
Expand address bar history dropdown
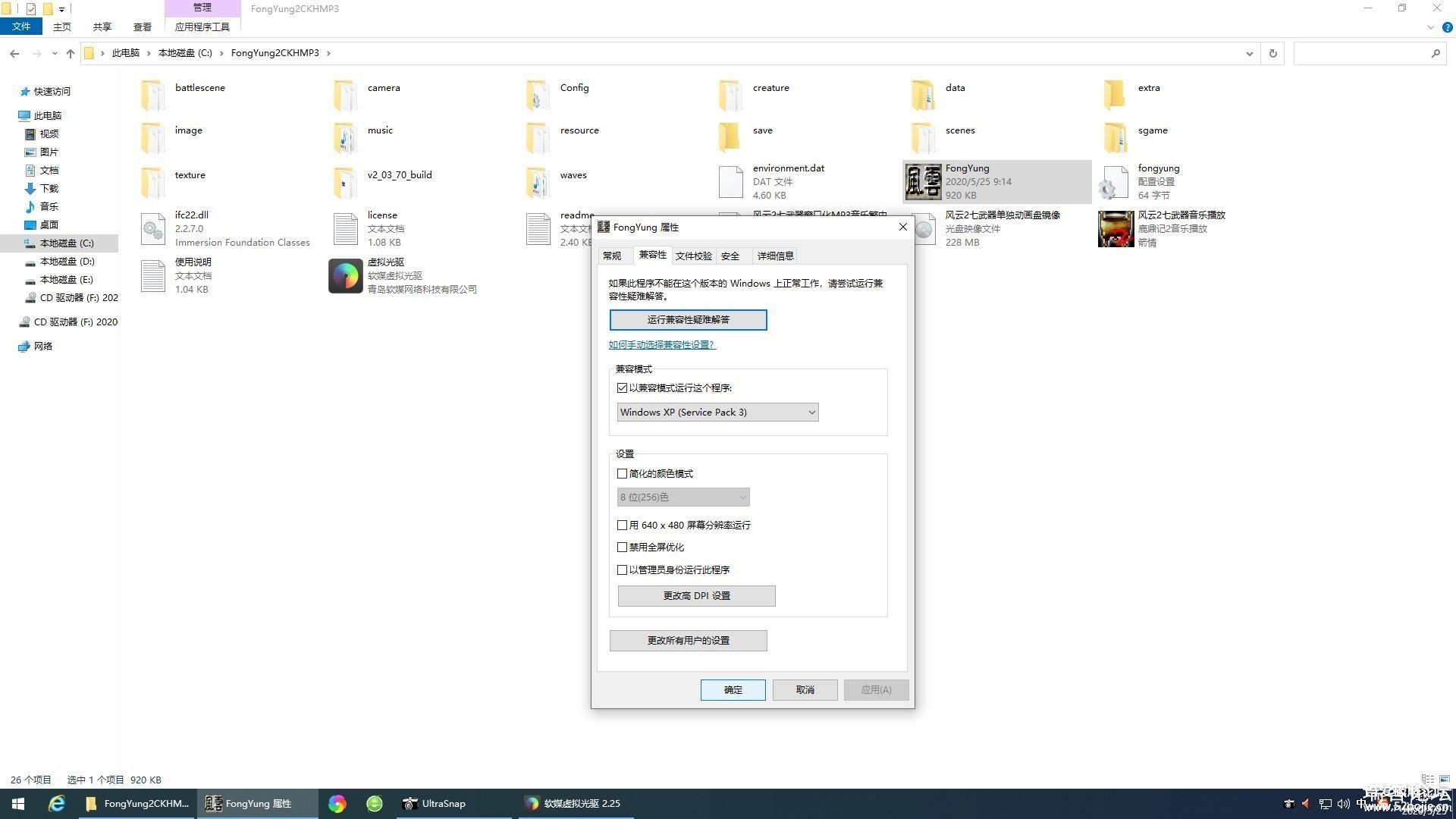tap(1249, 53)
